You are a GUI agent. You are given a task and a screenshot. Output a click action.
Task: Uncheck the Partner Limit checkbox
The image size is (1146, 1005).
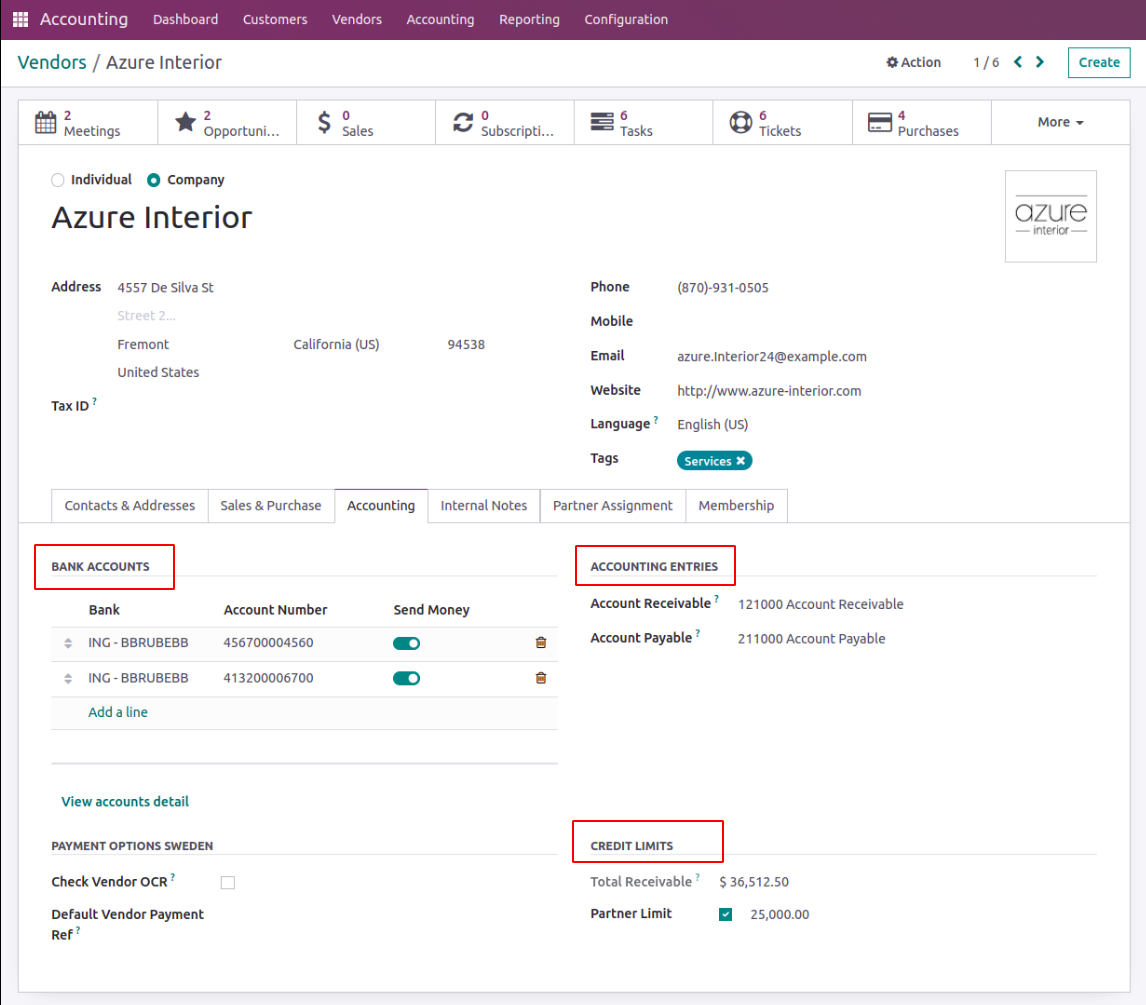point(726,914)
